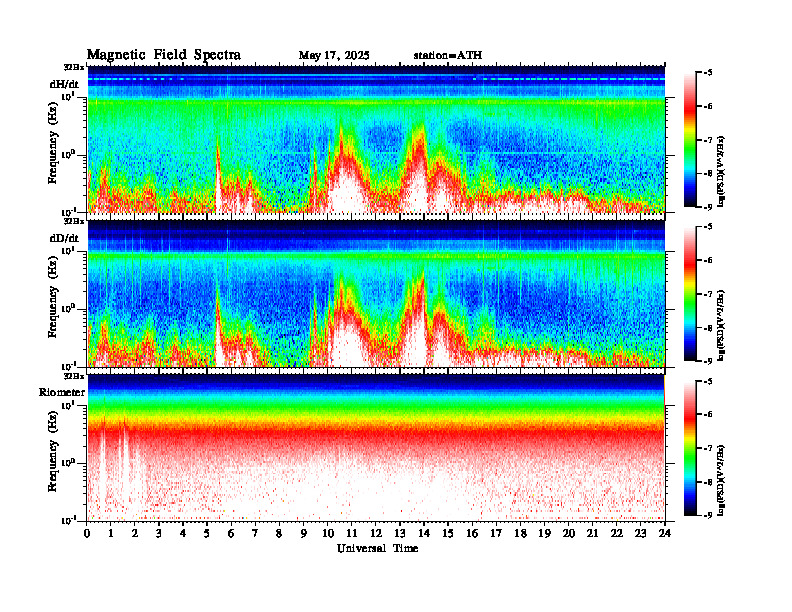Image resolution: width=792 pixels, height=612 pixels.
Task: Click the "1" tick on the Universal Time axis
Action: [x=111, y=534]
